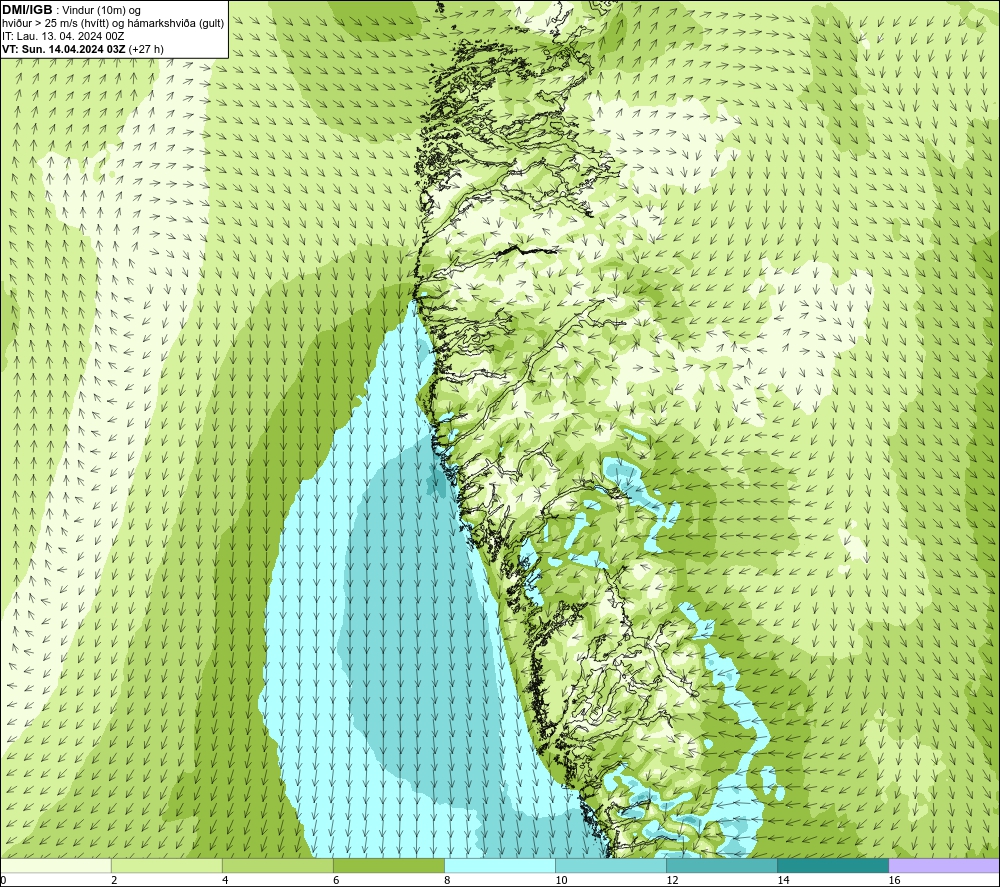Click the 'VT: Sun. 14.04.2024 03Z' valid time
The image size is (1000, 887).
coord(63,49)
